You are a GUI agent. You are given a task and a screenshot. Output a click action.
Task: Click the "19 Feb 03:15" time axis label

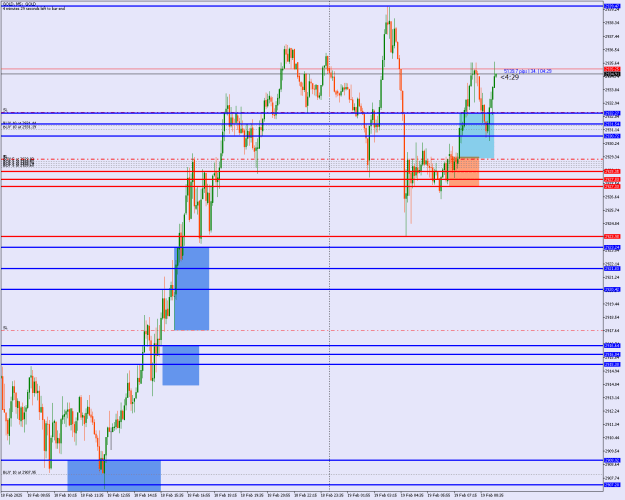(x=386, y=496)
